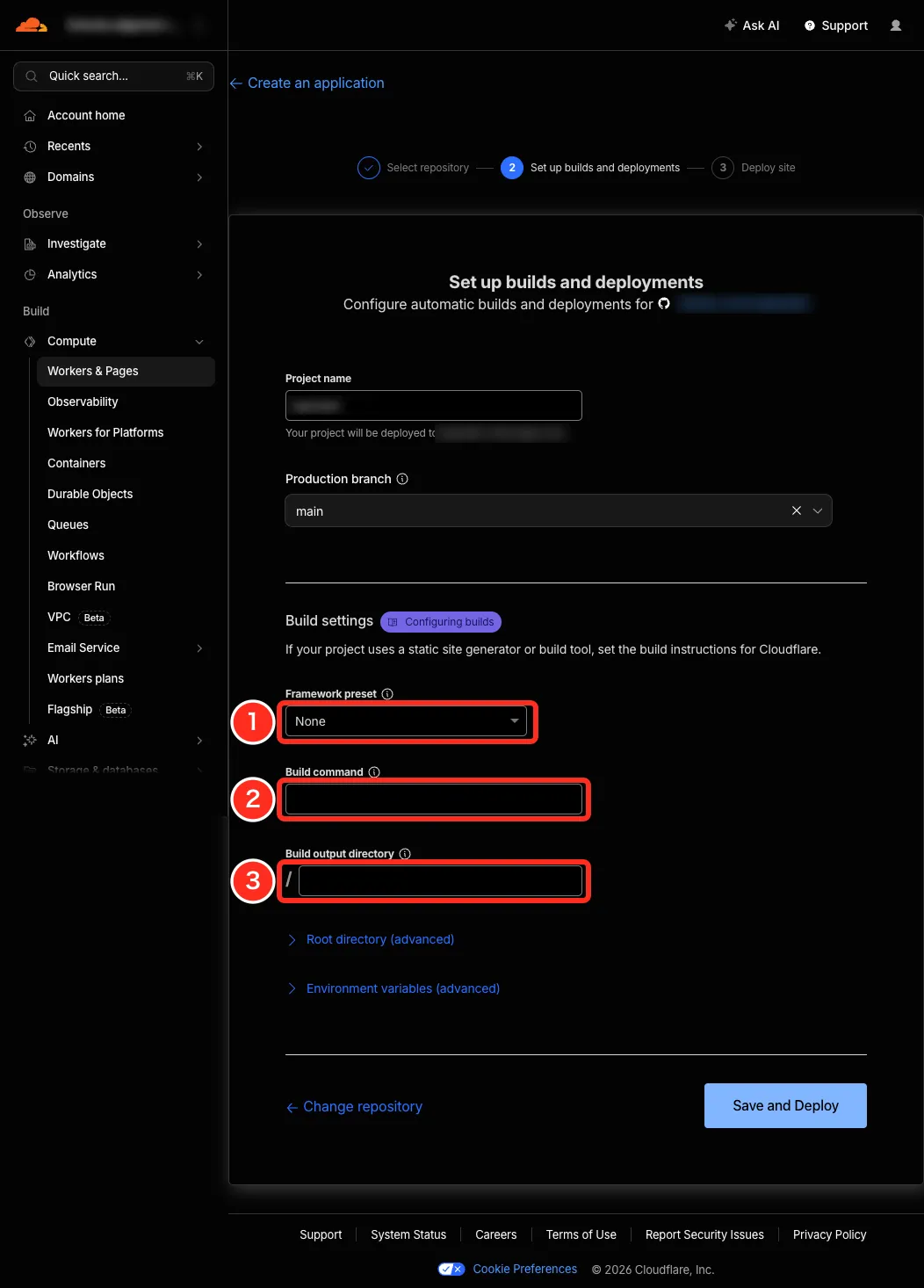The image size is (924, 1288).
Task: Click the account selector arrows in header
Action: coord(199,25)
